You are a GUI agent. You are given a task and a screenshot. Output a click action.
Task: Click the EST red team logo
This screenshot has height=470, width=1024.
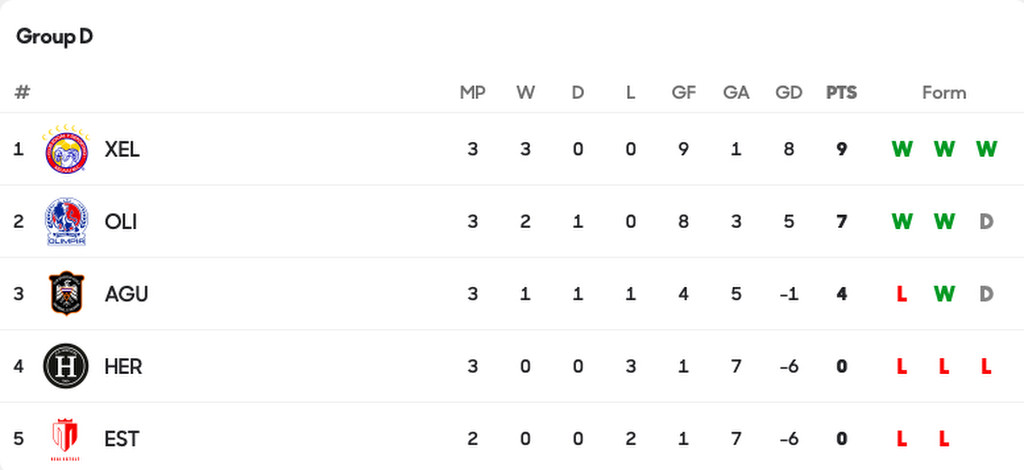66,438
